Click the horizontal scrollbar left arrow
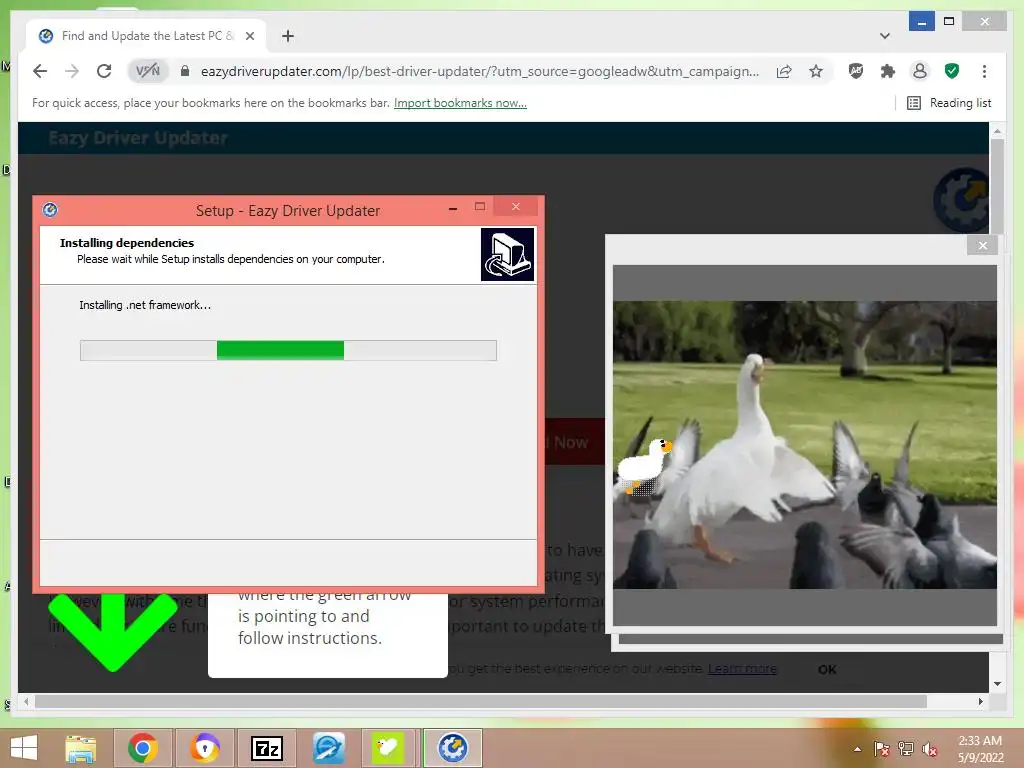The height and width of the screenshot is (768, 1024). (x=26, y=701)
